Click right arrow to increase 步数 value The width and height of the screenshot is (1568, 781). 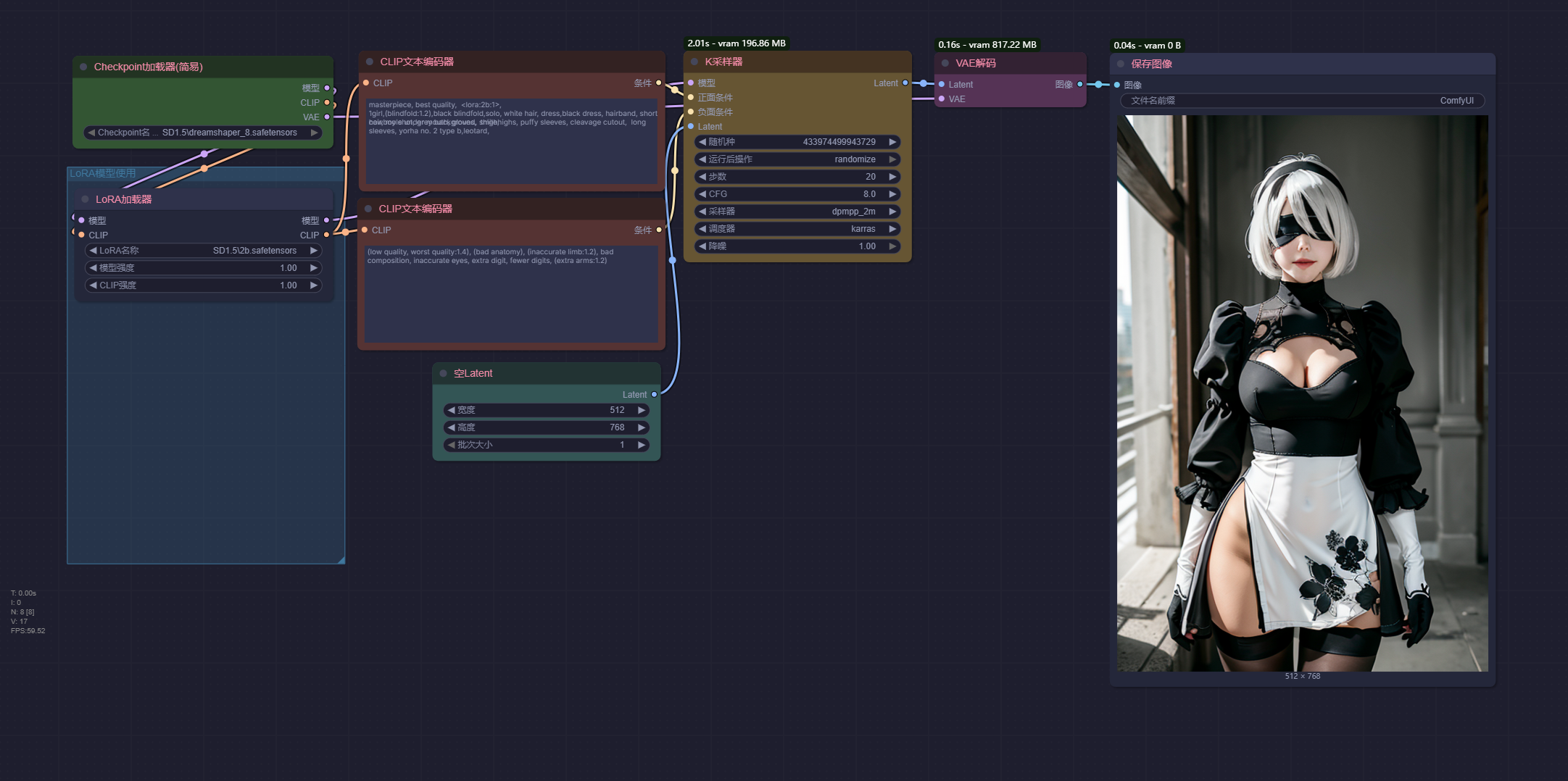(893, 177)
